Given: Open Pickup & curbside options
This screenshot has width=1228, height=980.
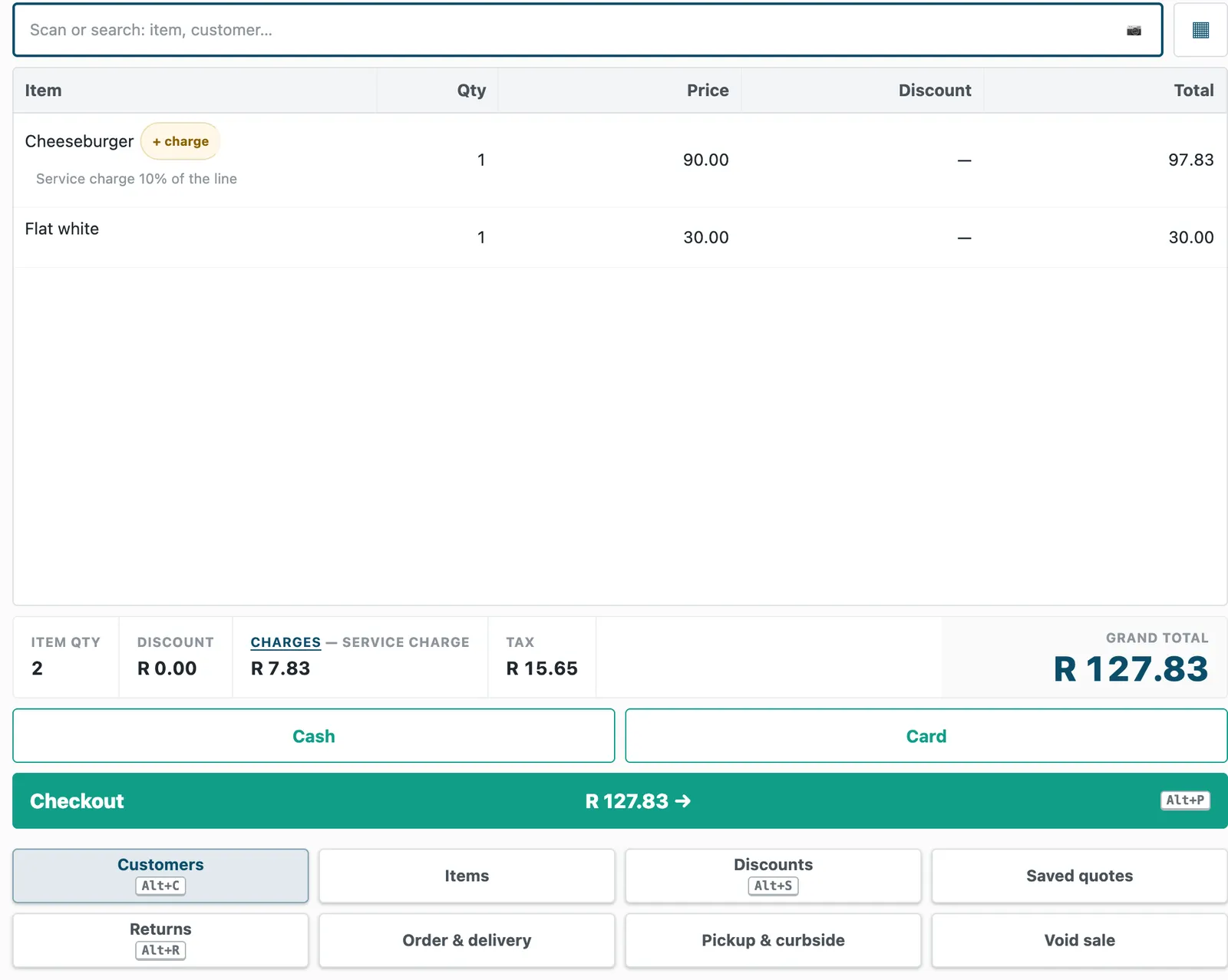Looking at the screenshot, I should 773,940.
